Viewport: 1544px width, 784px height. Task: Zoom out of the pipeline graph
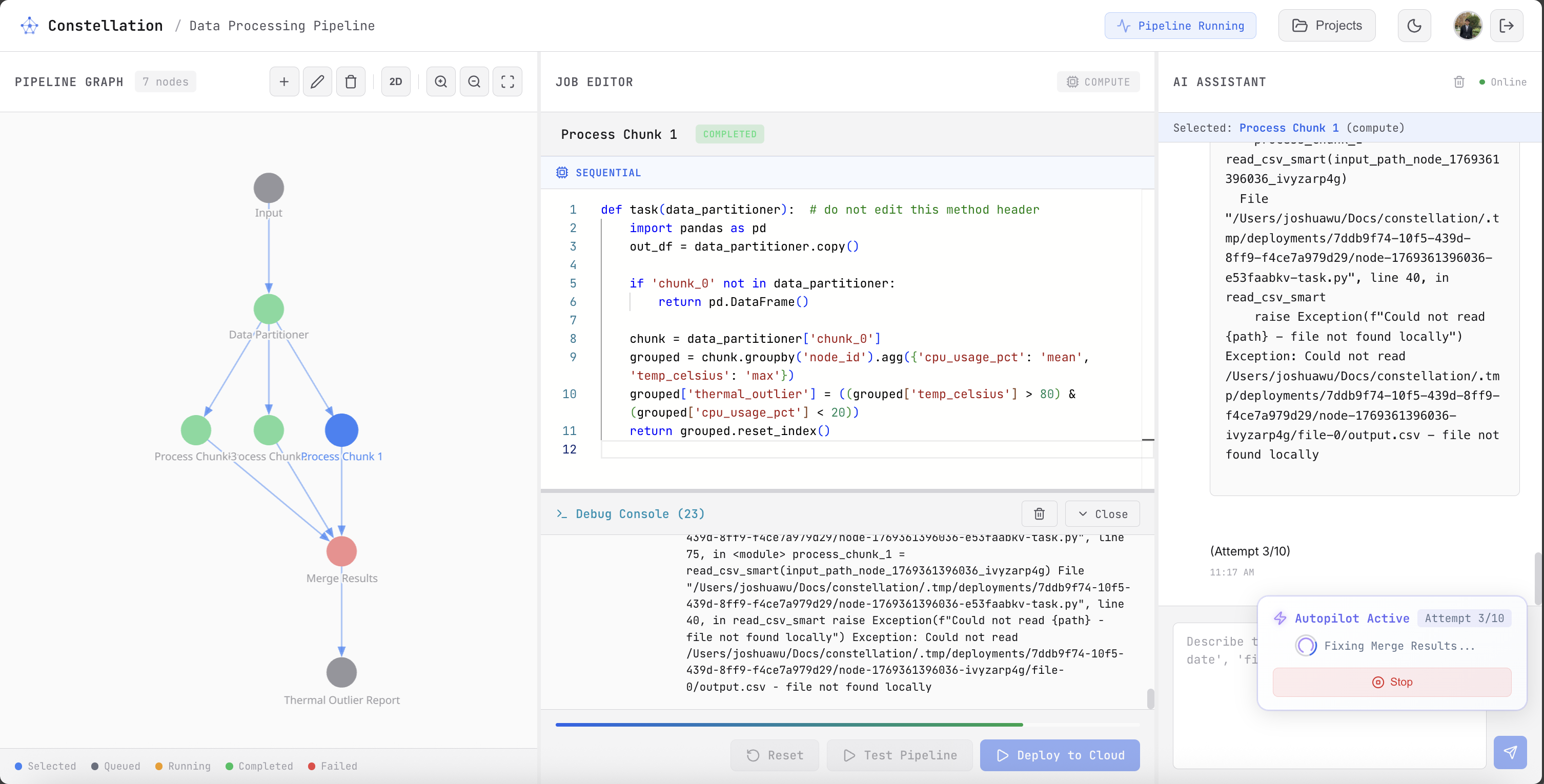click(x=474, y=81)
